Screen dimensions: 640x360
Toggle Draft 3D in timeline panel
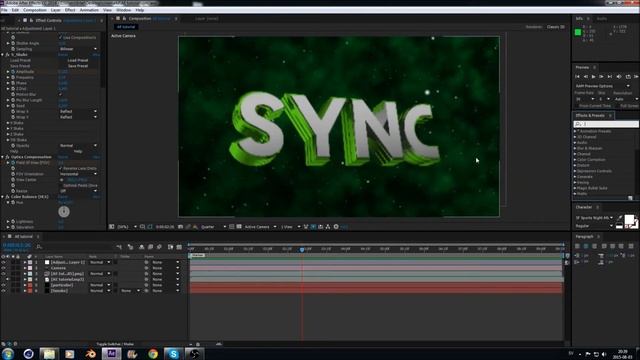130,247
